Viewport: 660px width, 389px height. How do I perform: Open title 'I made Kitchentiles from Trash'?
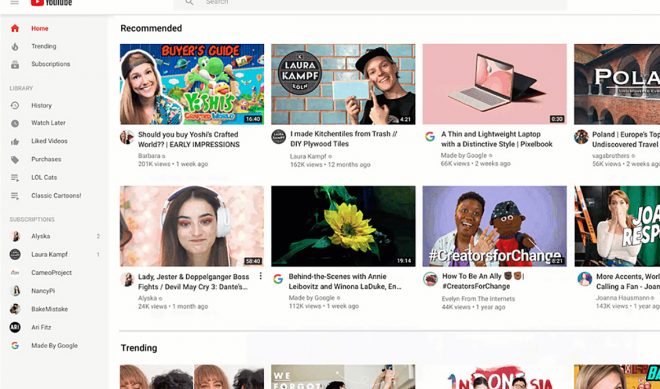[343, 139]
